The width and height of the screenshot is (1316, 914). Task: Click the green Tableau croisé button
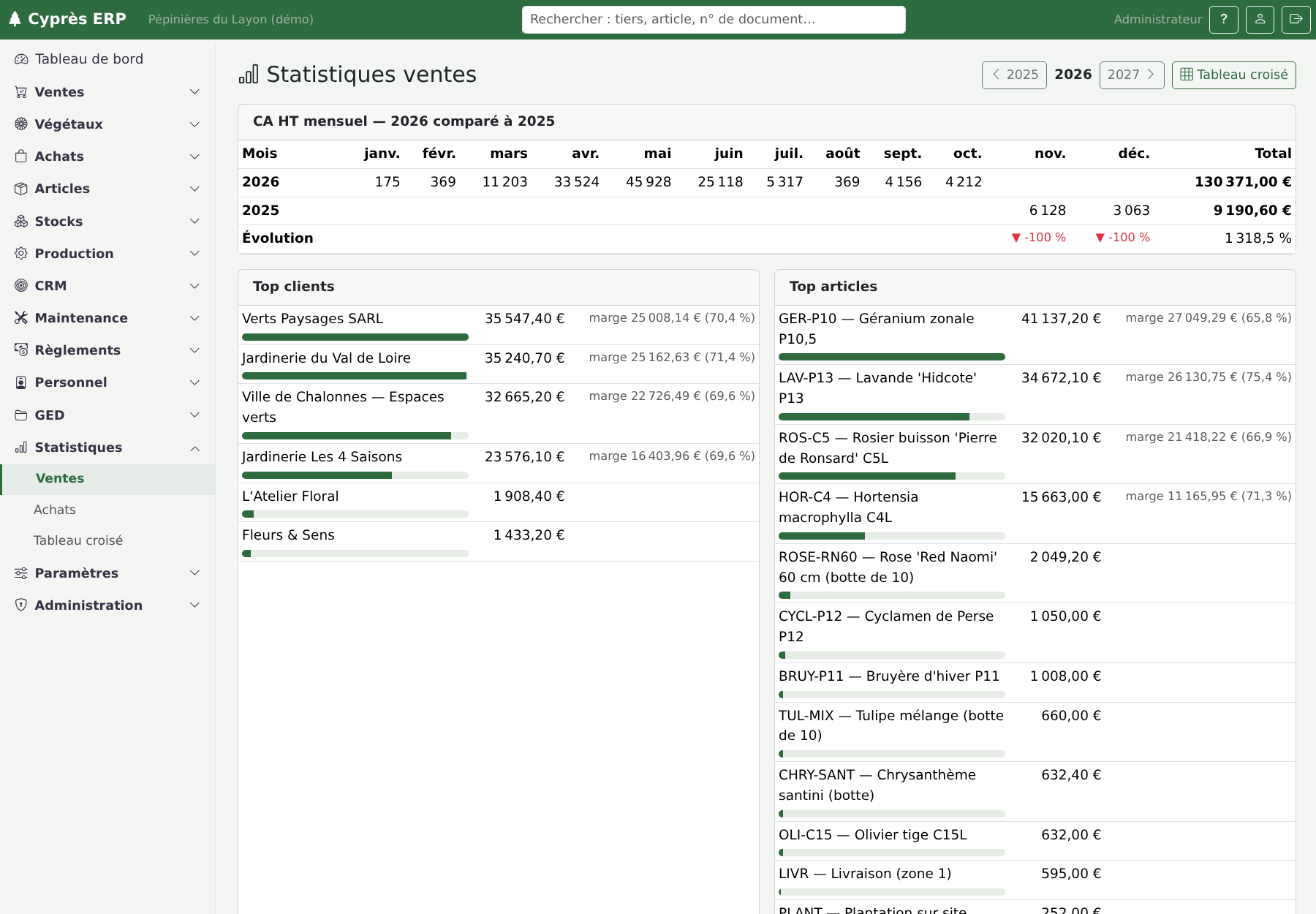1233,75
